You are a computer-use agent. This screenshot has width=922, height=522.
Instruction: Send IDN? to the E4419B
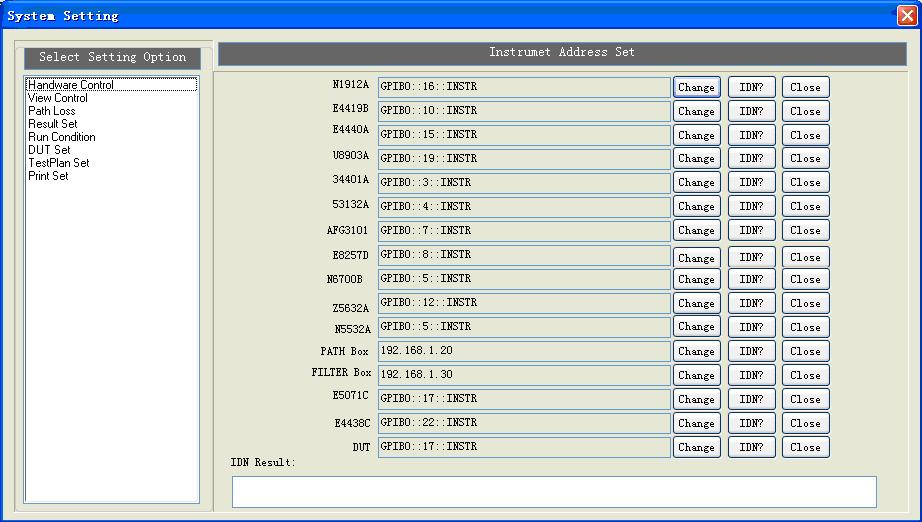[x=751, y=111]
